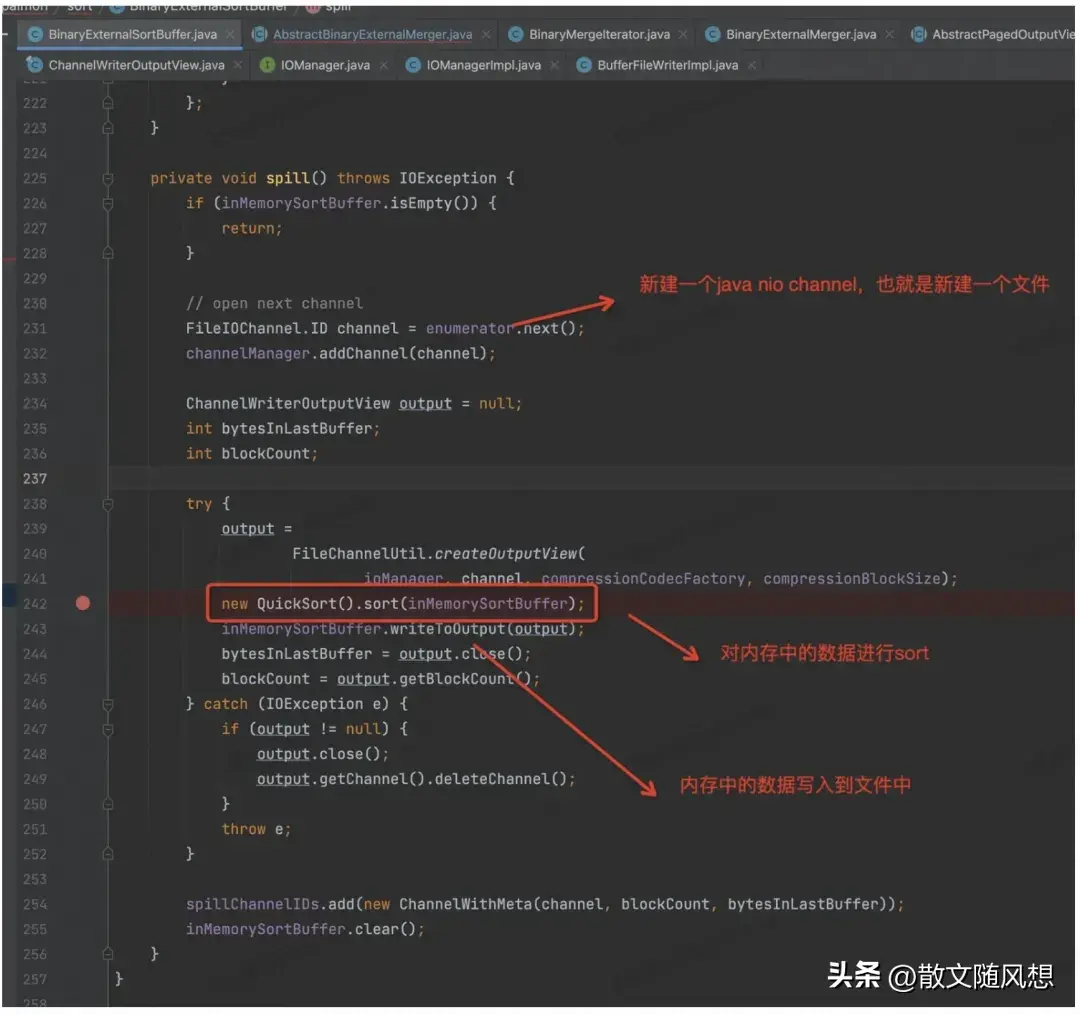The image size is (1080, 1015).
Task: Click the AbstractBinaryExternalMerger.java file icon
Action: 259,34
